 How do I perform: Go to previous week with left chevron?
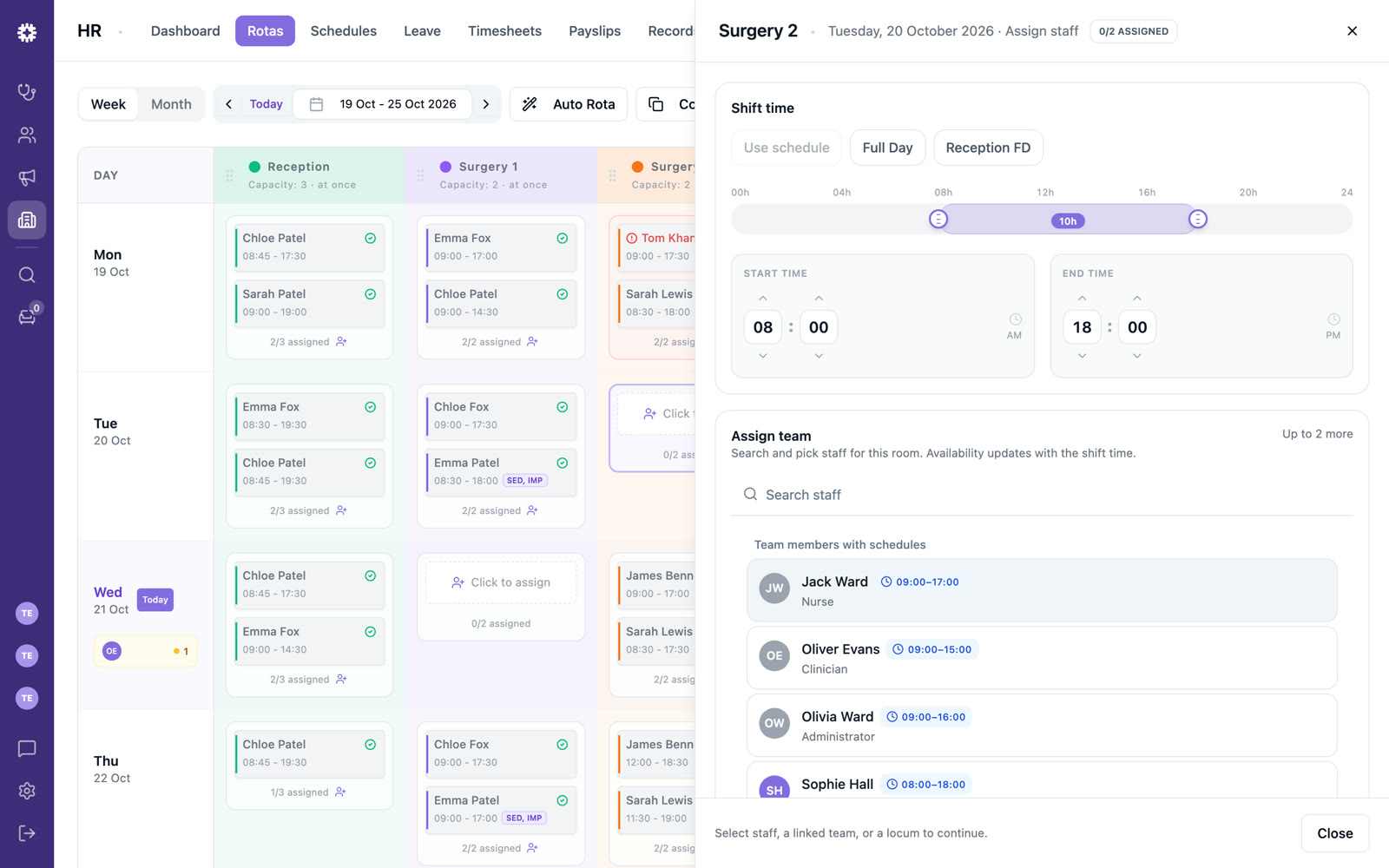point(228,104)
